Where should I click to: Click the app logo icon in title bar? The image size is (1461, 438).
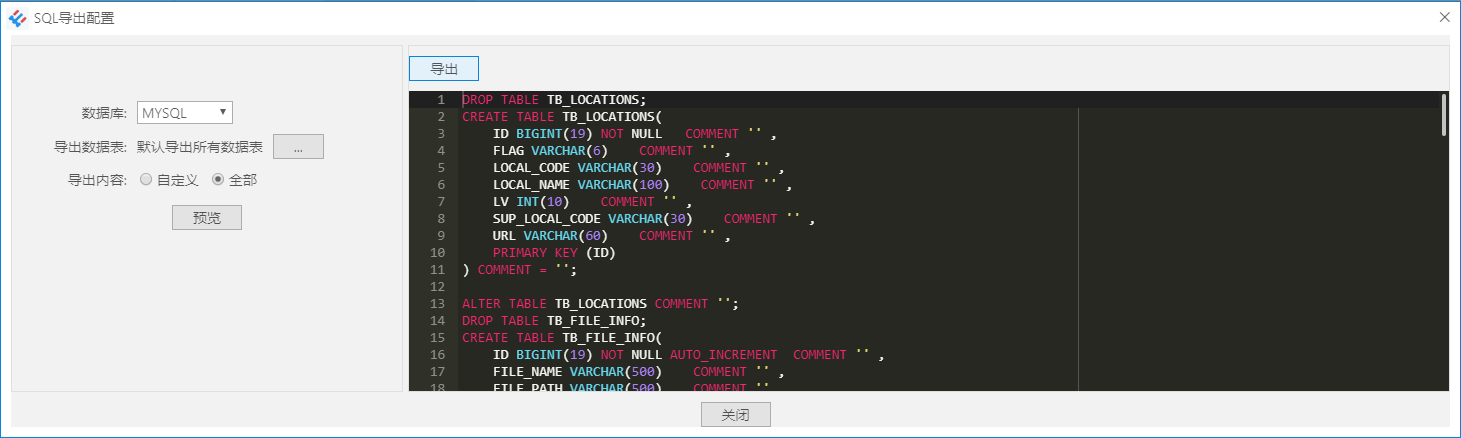coord(18,18)
